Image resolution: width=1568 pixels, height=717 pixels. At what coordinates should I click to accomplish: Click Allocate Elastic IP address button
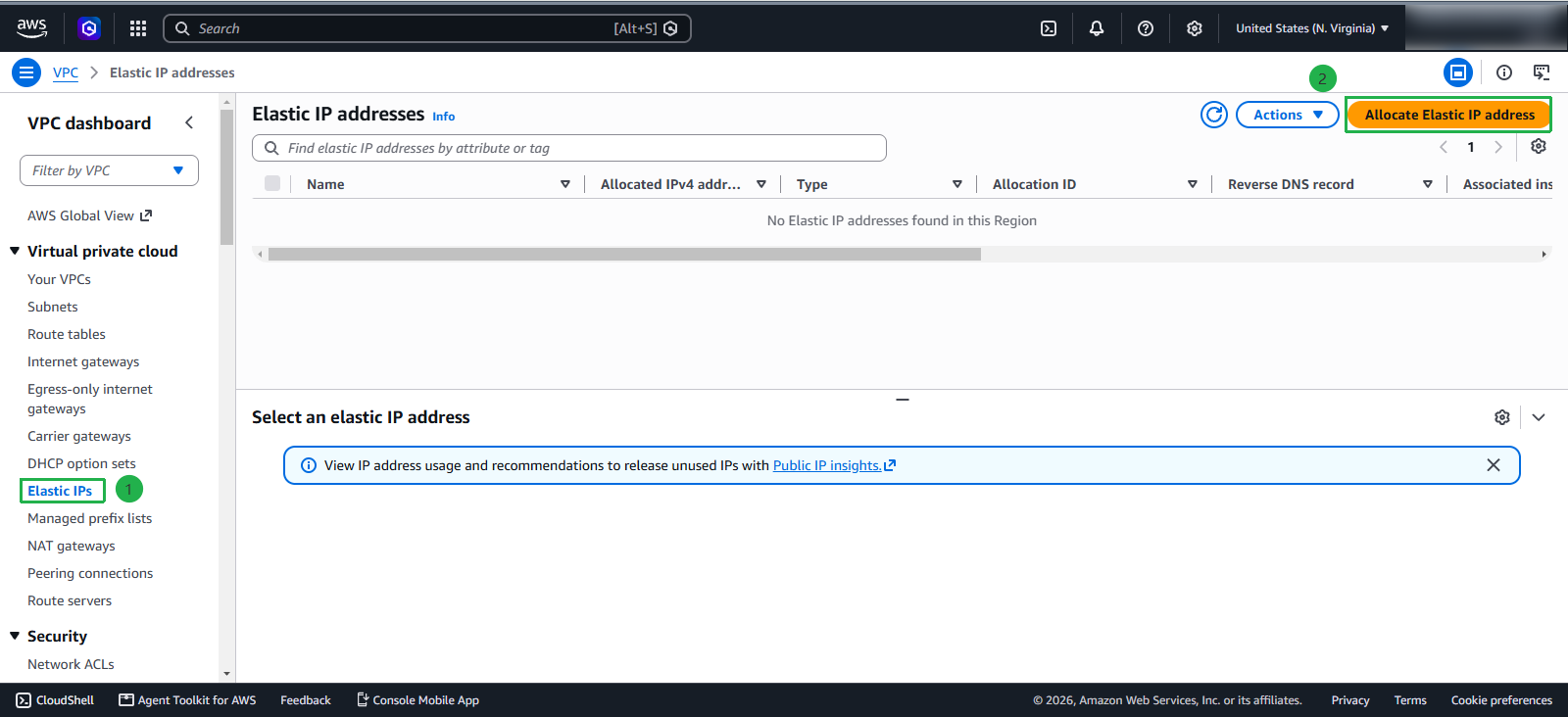click(x=1449, y=115)
